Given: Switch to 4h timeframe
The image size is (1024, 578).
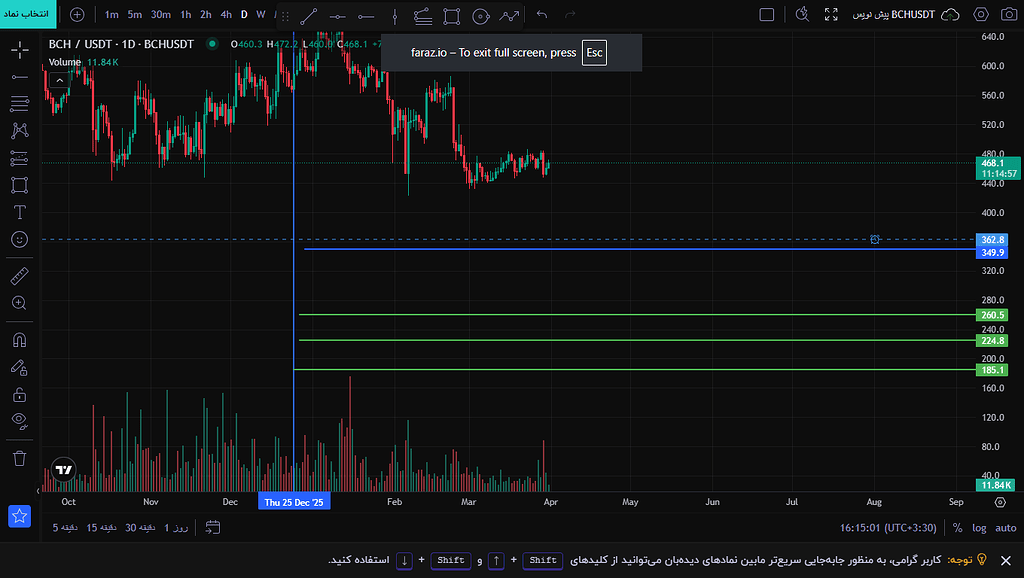Looking at the screenshot, I should [226, 14].
